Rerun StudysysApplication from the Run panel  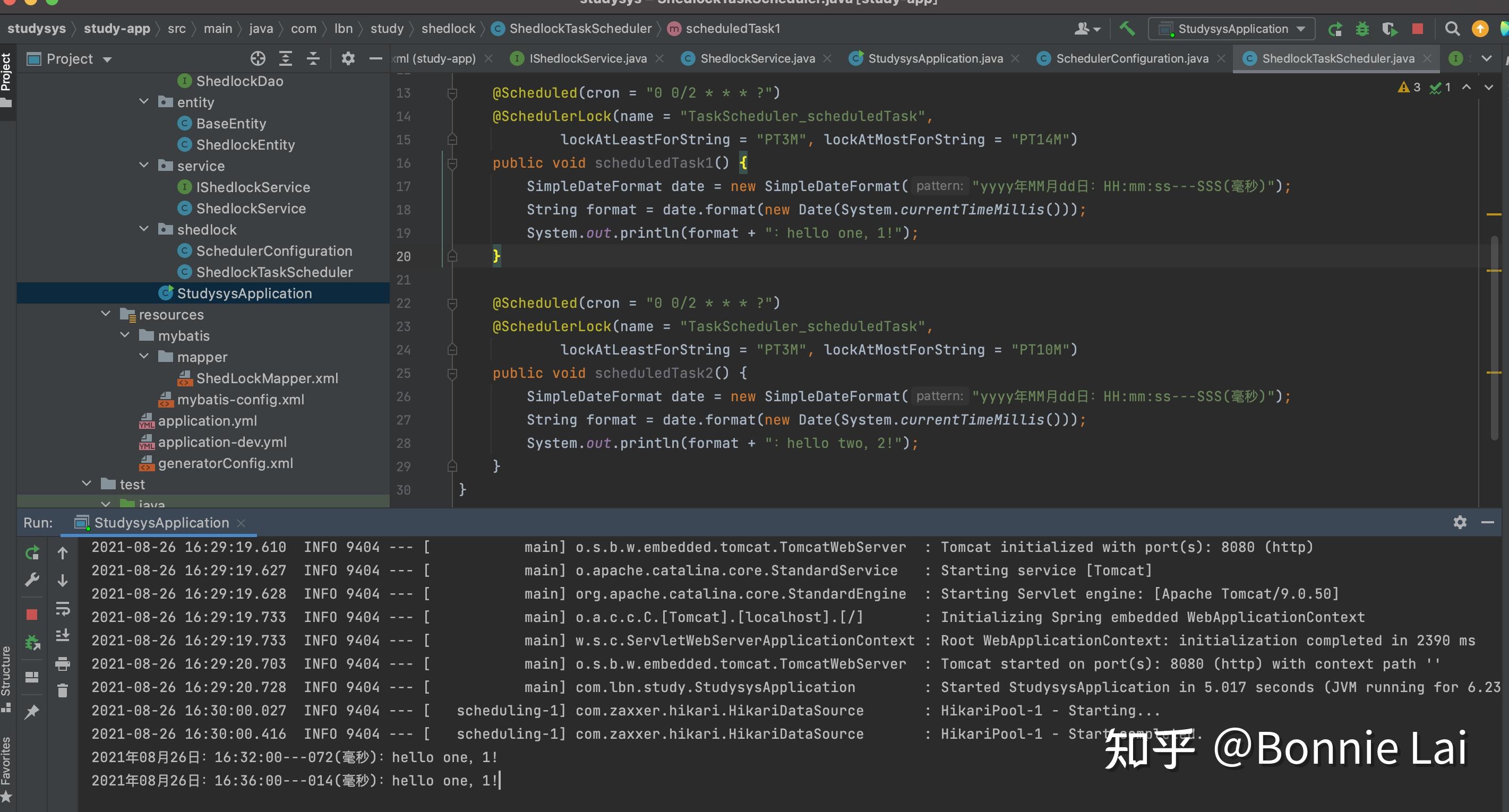(32, 552)
